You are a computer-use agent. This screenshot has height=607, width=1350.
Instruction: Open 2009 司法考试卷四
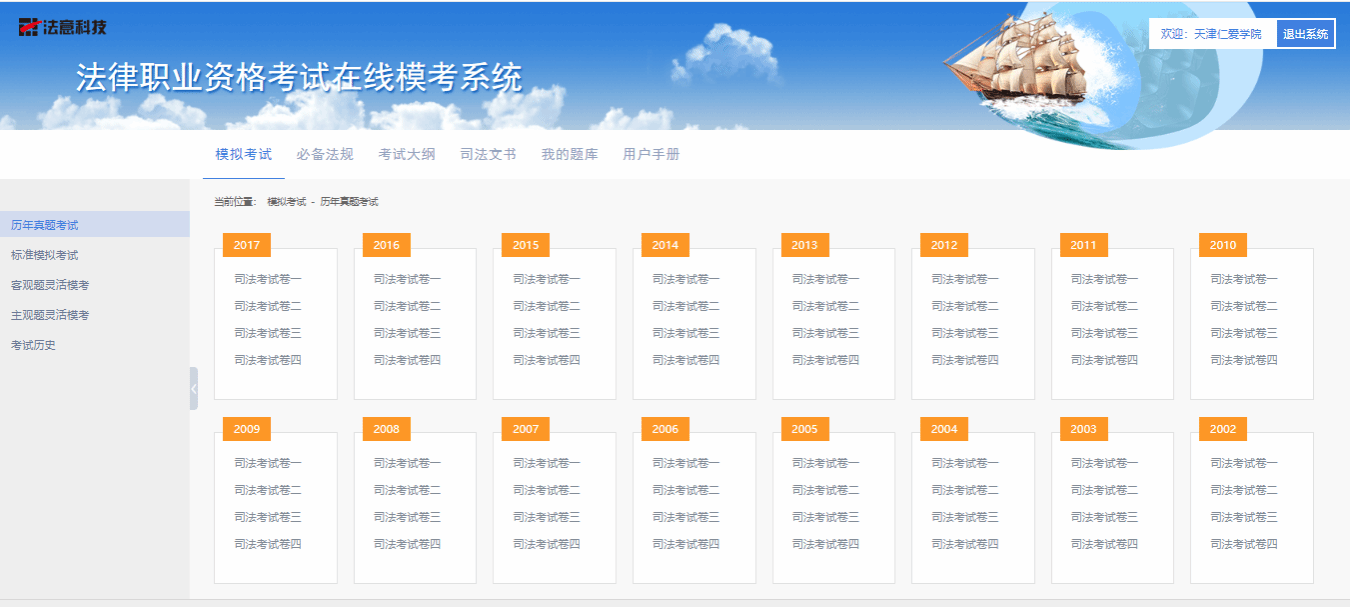point(268,544)
